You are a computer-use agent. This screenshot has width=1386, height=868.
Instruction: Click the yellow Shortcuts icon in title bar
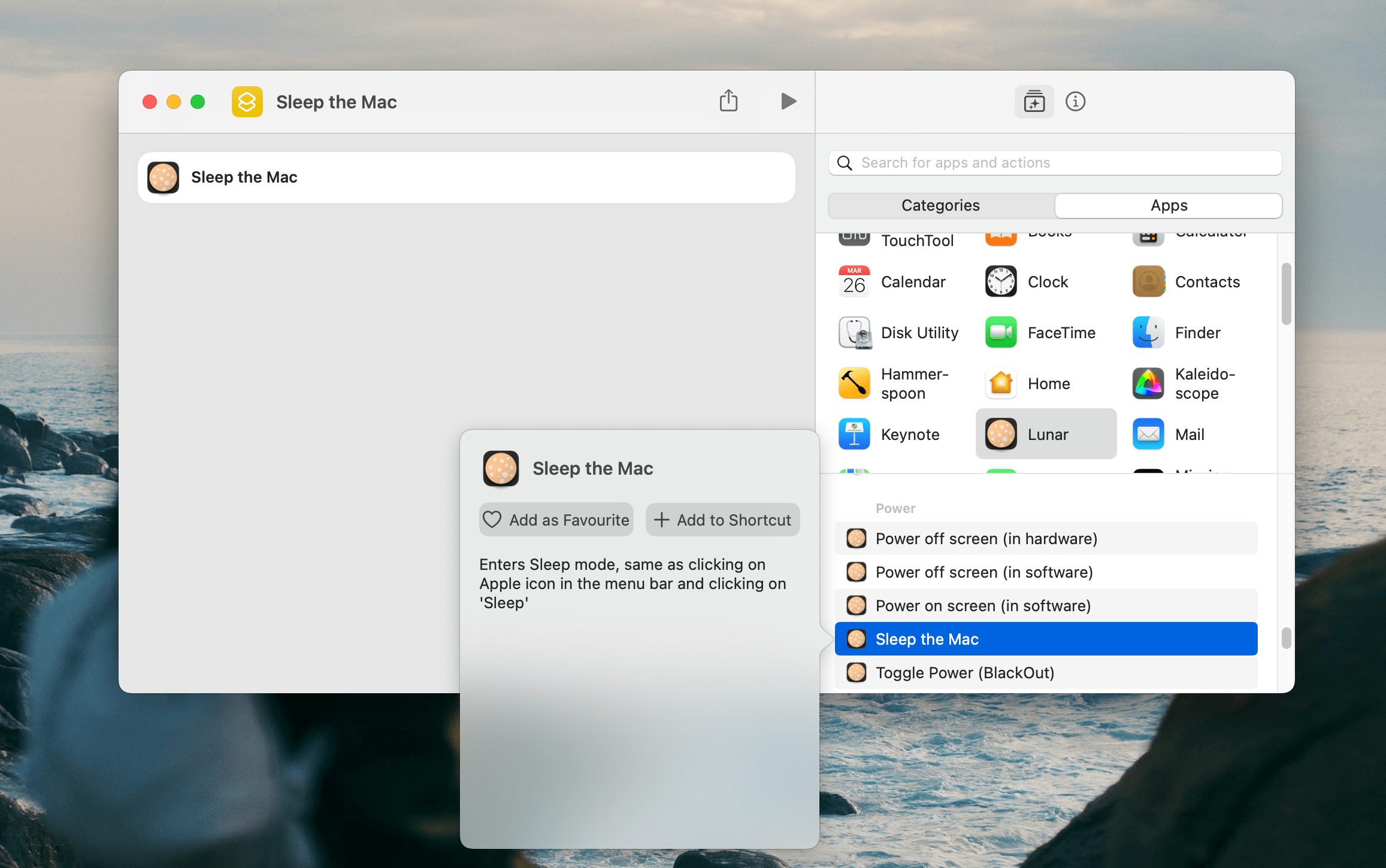pyautogui.click(x=247, y=102)
